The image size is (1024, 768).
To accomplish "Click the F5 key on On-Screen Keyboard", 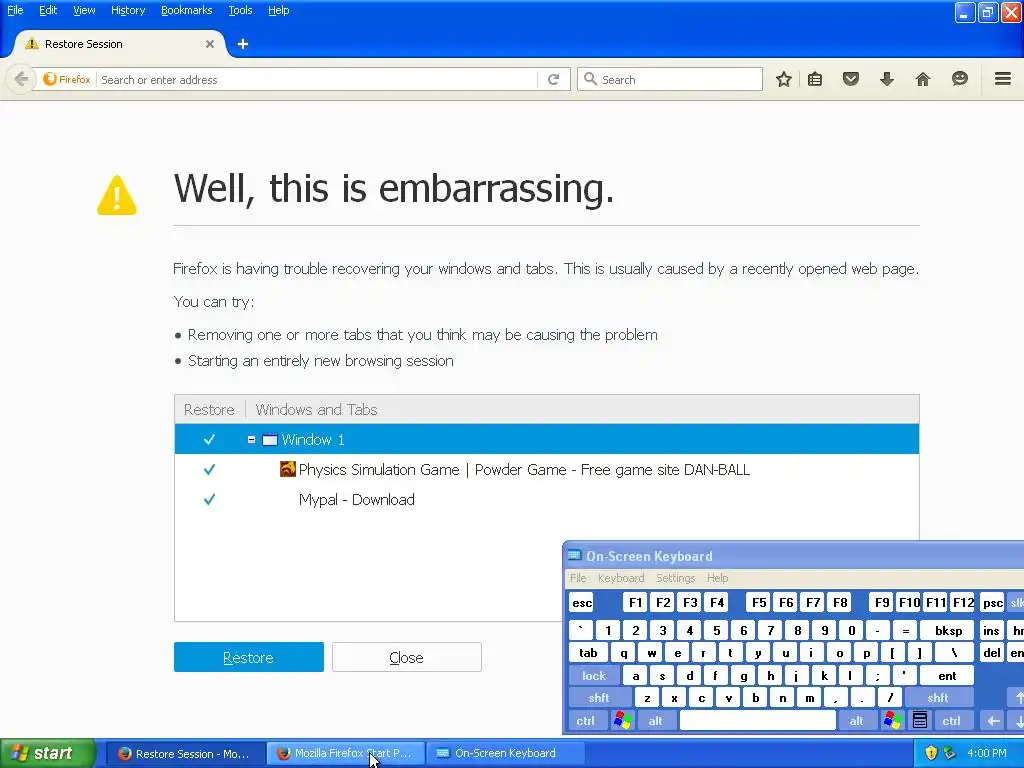I will pyautogui.click(x=759, y=603).
